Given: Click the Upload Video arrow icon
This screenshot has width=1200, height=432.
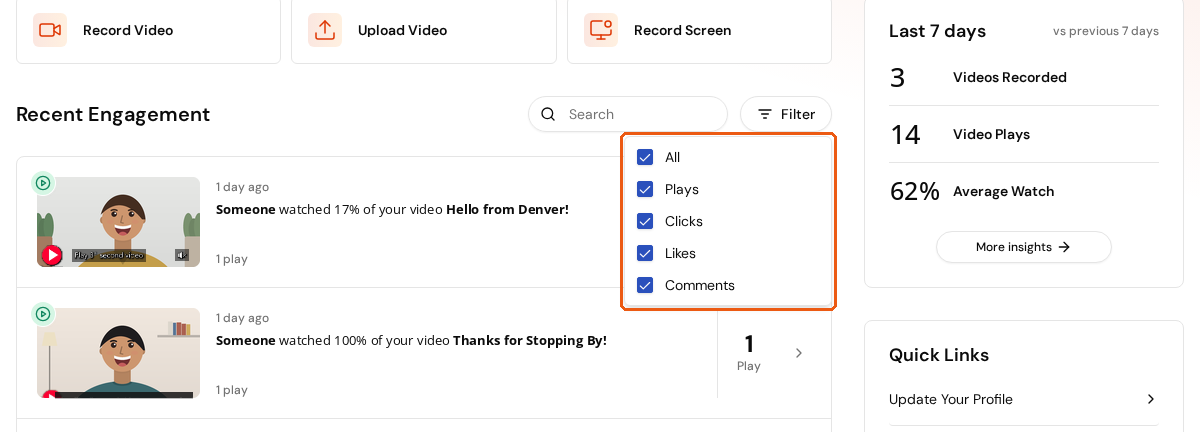Looking at the screenshot, I should [x=324, y=30].
